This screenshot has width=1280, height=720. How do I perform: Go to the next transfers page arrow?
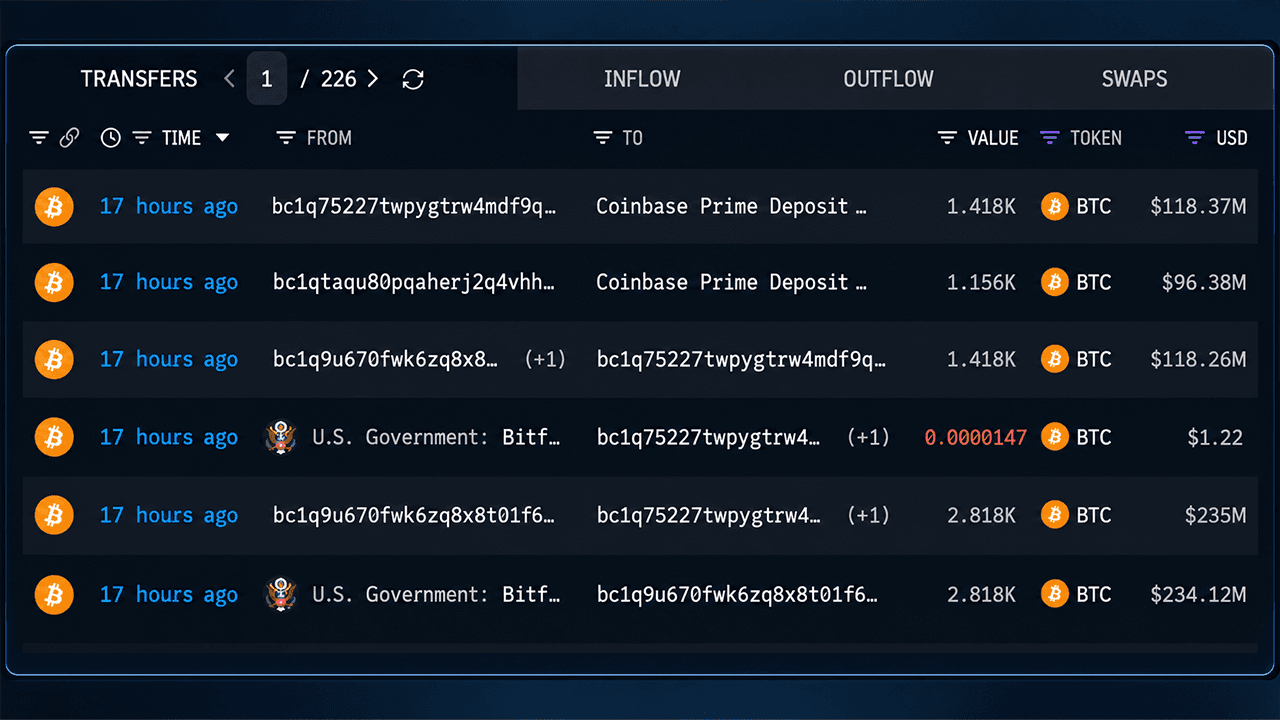[373, 79]
